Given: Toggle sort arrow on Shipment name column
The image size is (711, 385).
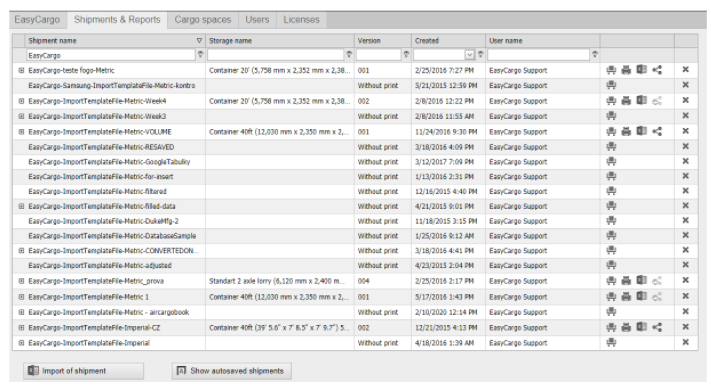Looking at the screenshot, I should (199, 40).
